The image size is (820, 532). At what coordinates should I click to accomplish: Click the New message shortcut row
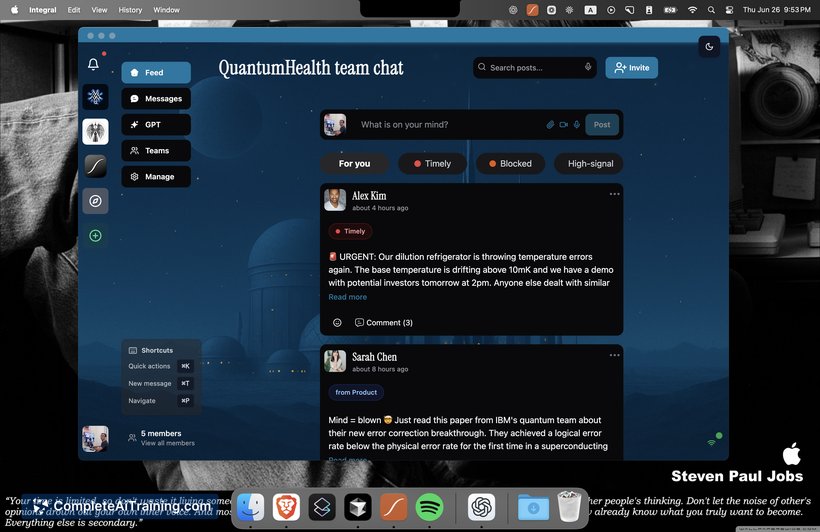click(x=160, y=383)
